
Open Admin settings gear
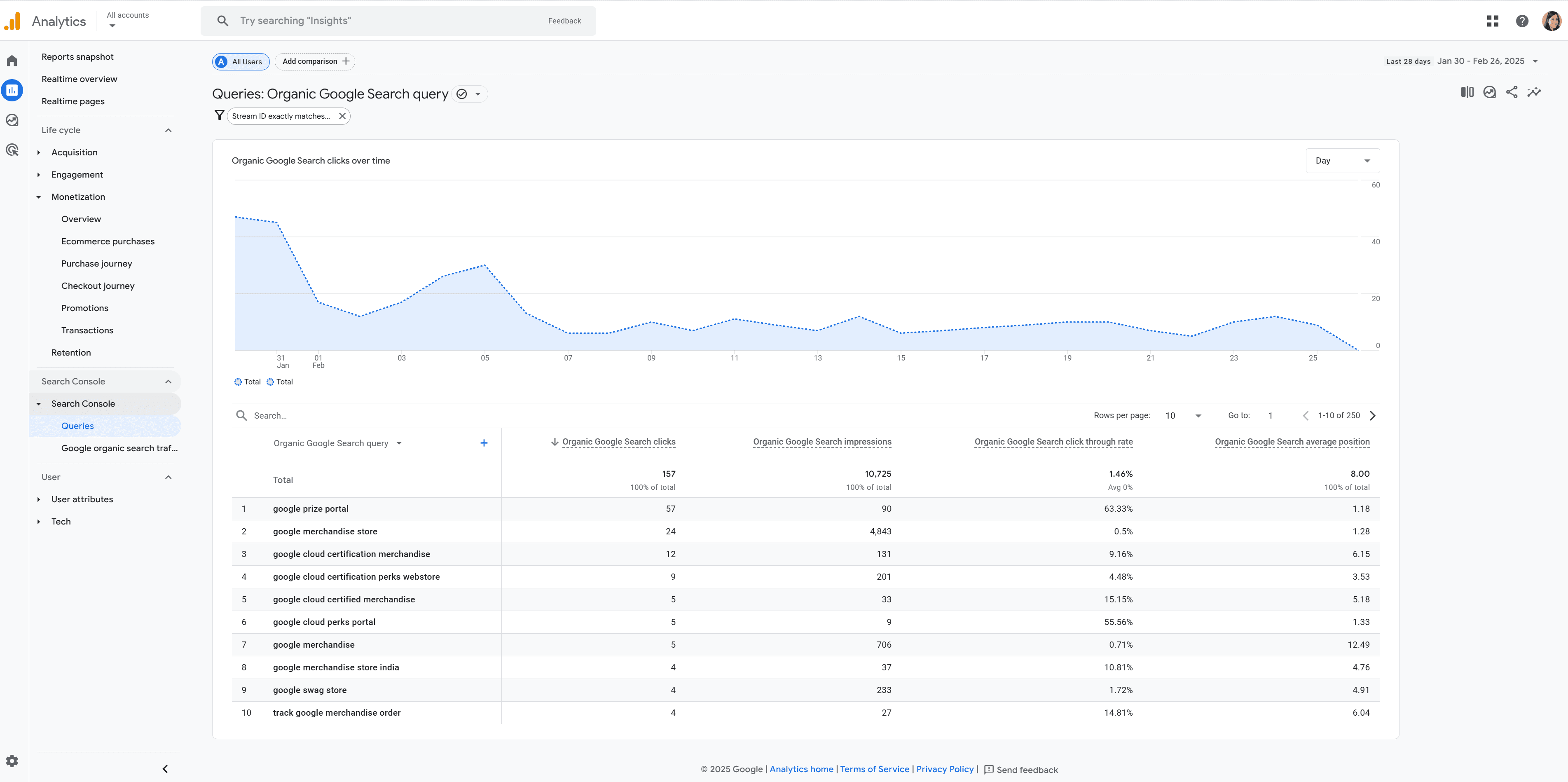coord(12,761)
